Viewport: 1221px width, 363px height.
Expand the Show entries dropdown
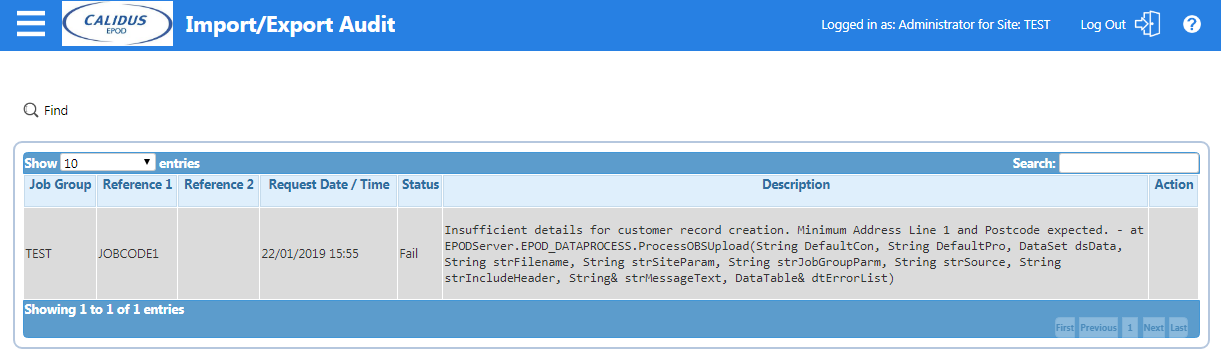[108, 162]
